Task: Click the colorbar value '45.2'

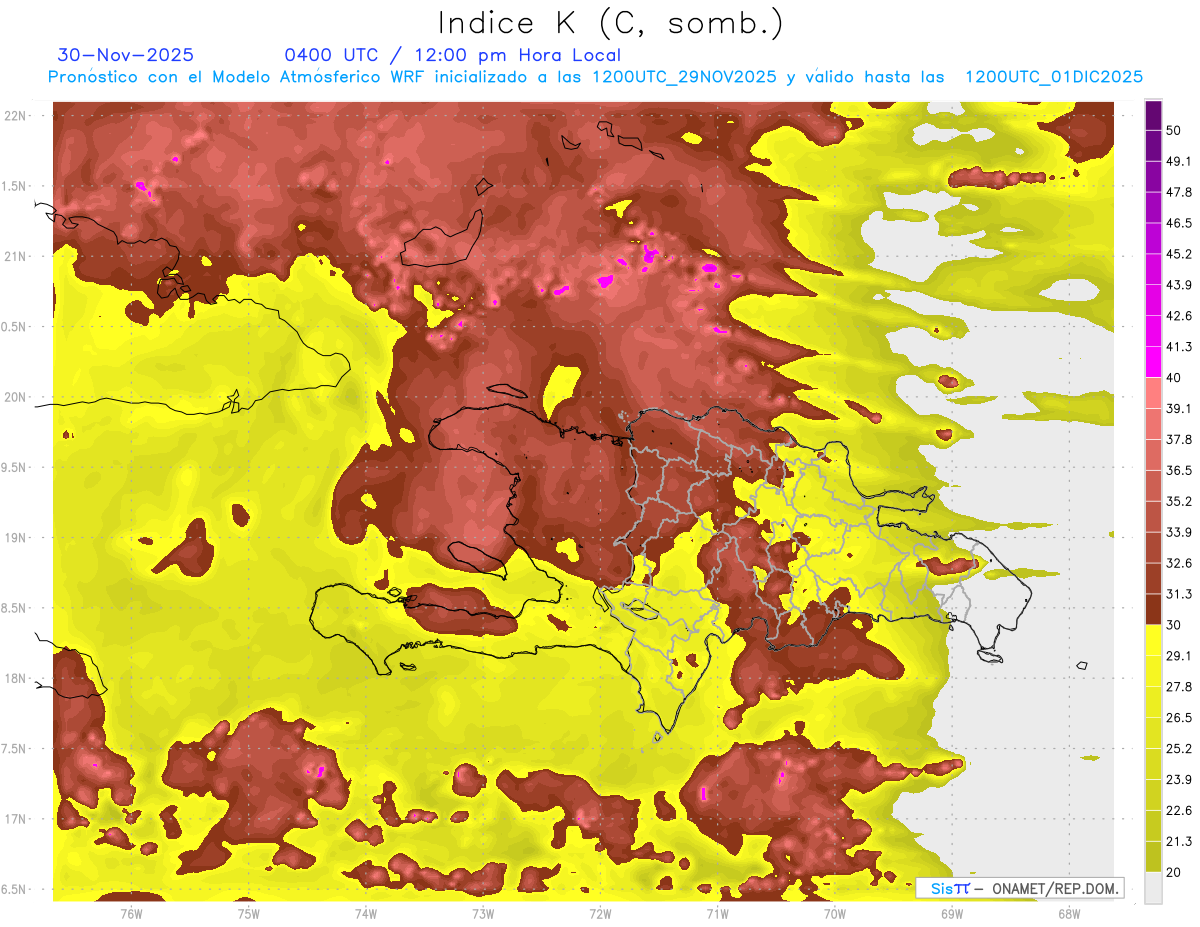Action: pos(1179,254)
